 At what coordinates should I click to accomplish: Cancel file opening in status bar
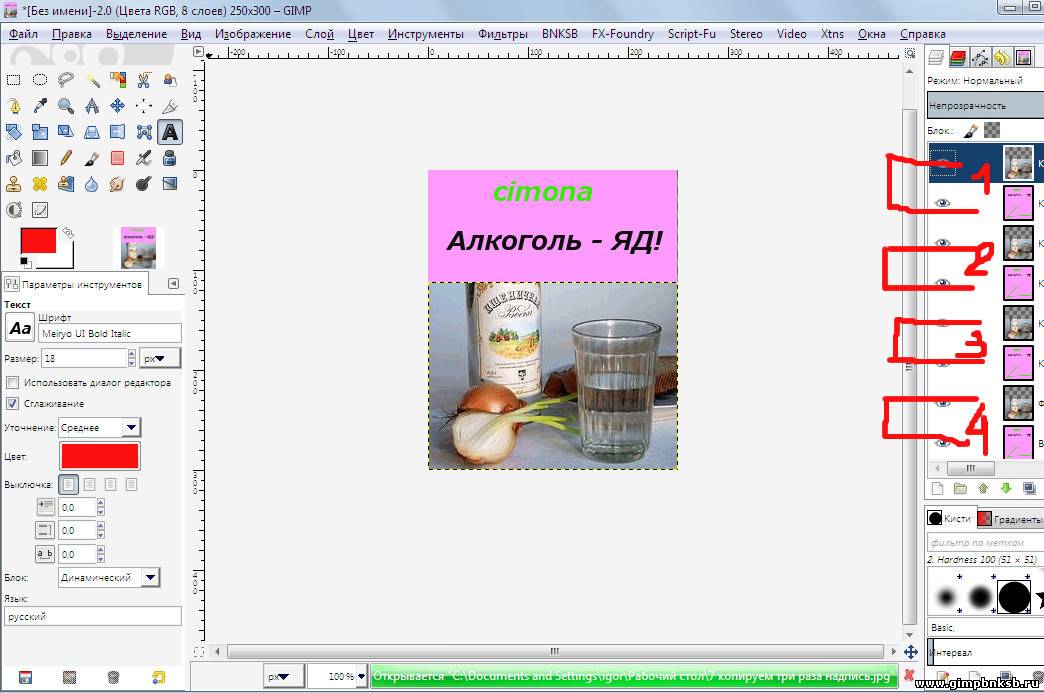click(x=909, y=676)
